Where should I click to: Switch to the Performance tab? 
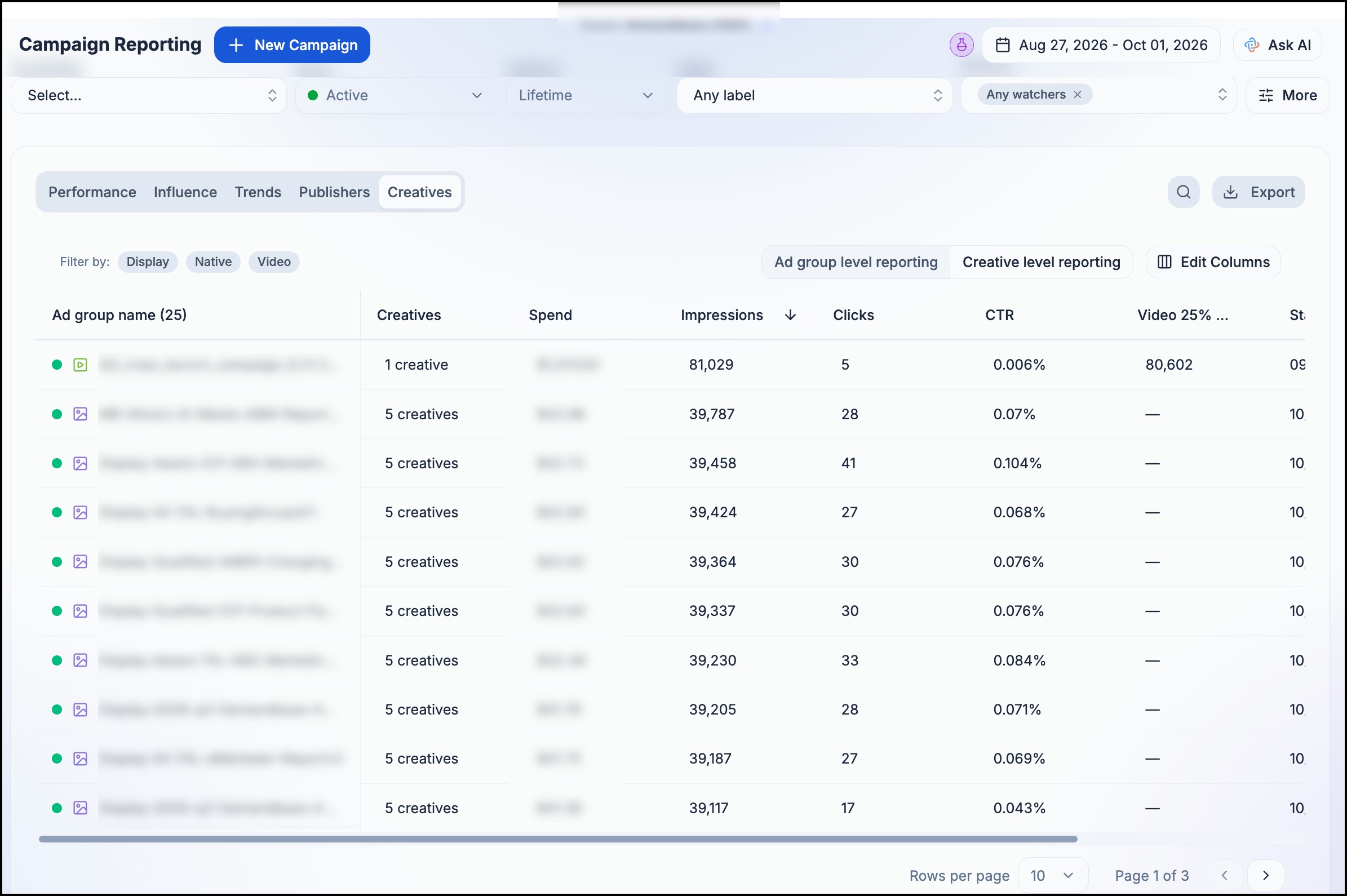click(92, 192)
